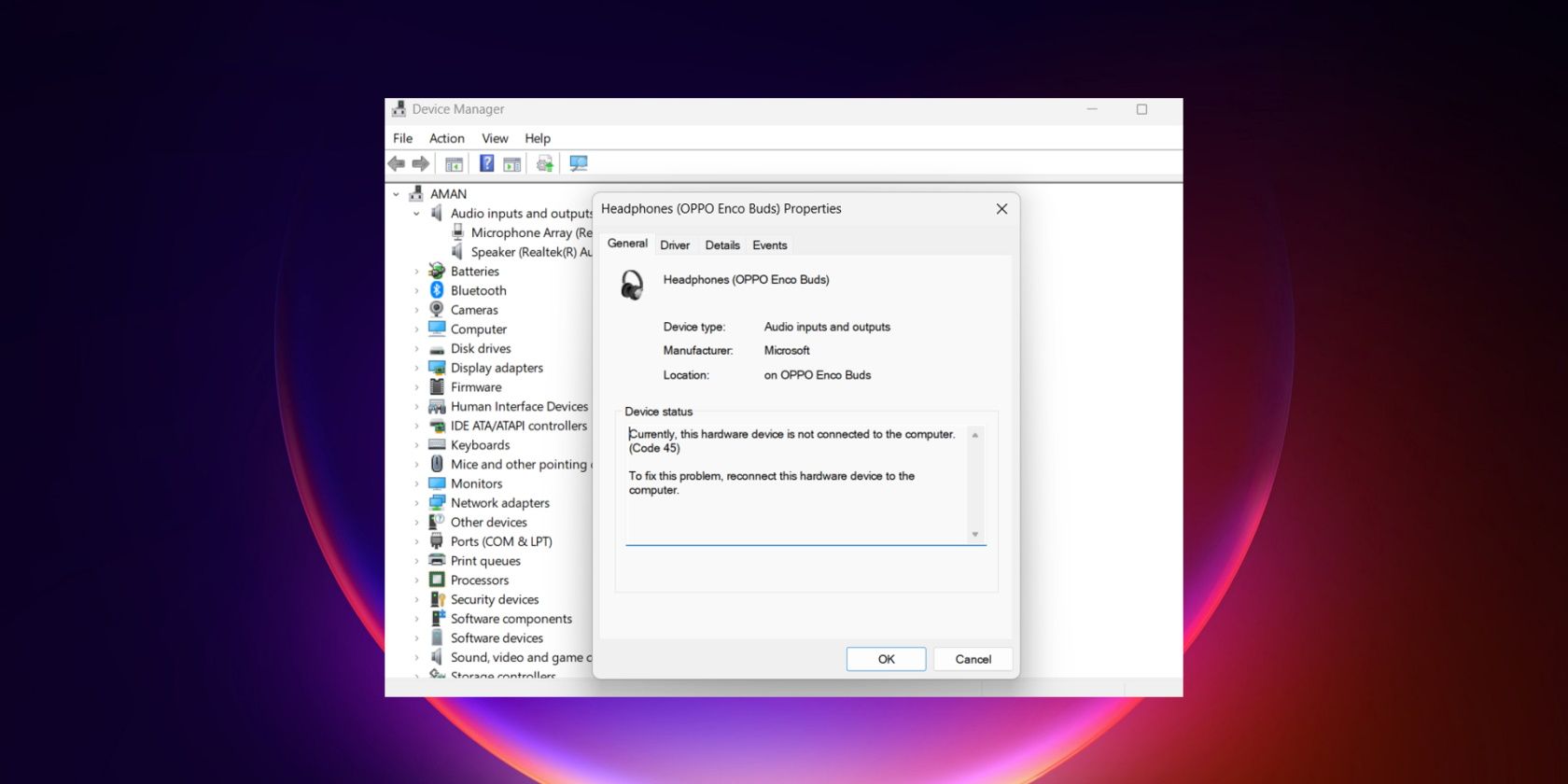
Task: Close the Headphones Properties dialog
Action: pos(1001,209)
